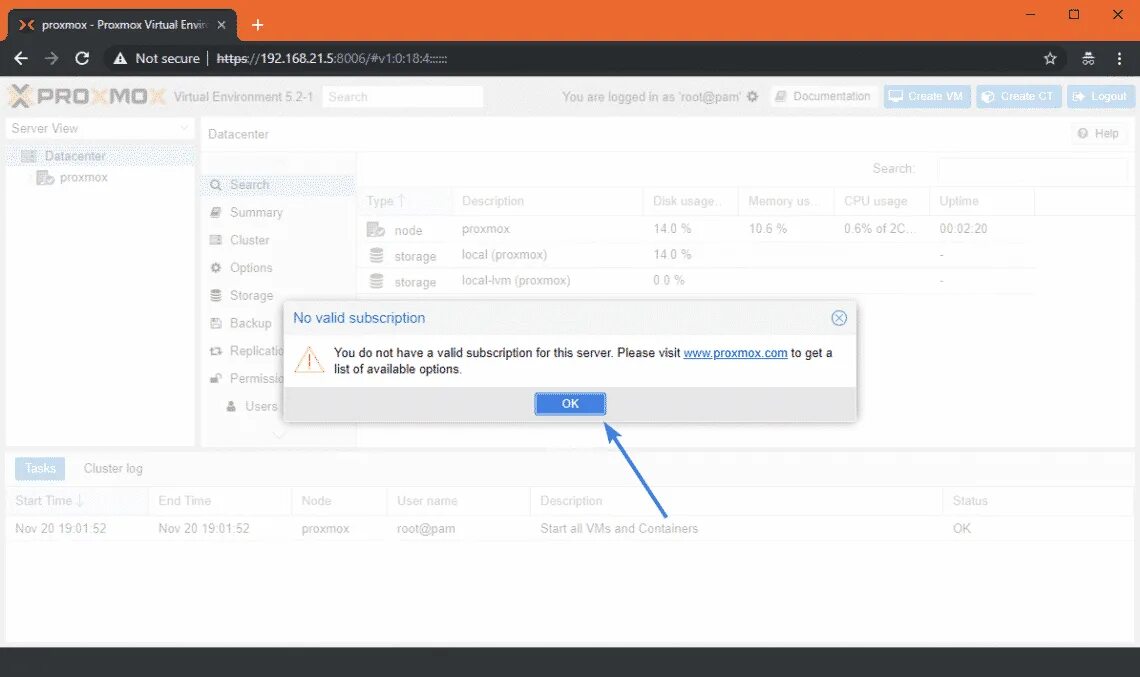The height and width of the screenshot is (677, 1140).
Task: Close the proxmox browser tab
Action: [222, 25]
